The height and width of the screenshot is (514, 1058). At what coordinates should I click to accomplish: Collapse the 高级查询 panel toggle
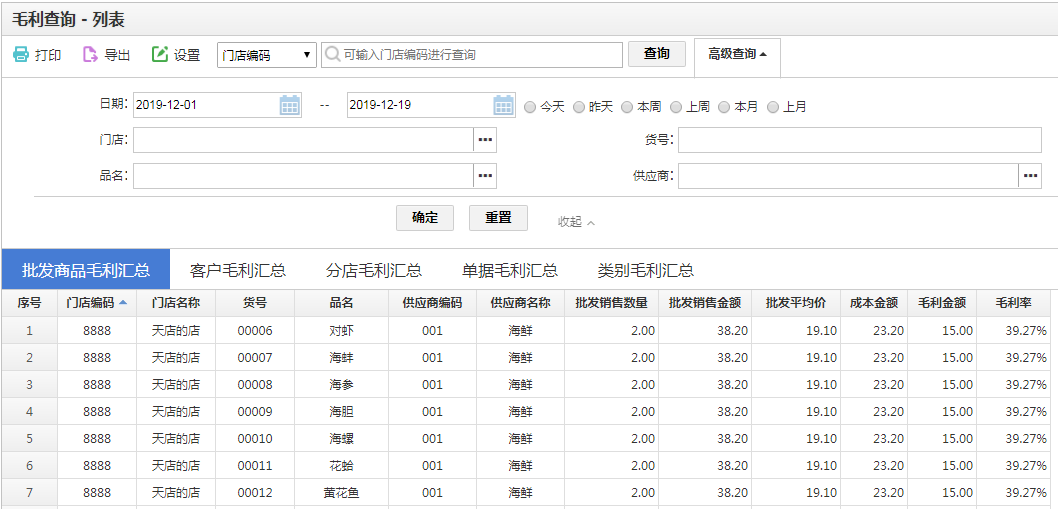(737, 55)
